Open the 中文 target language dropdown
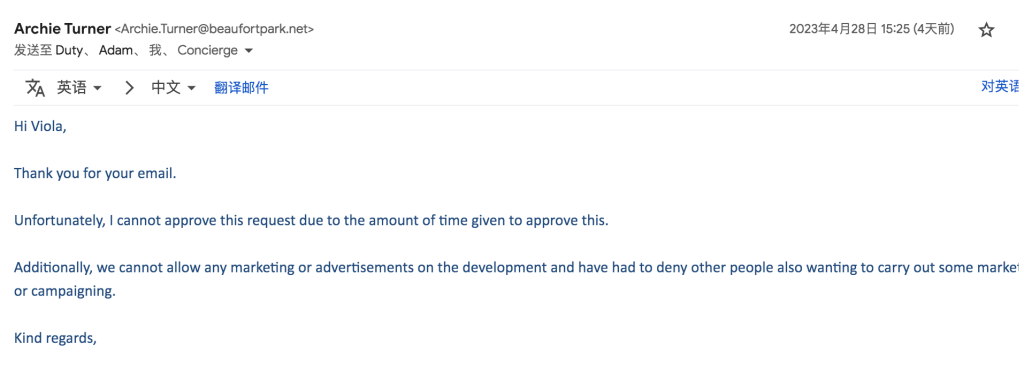Viewport: 1024px width, 383px height. 174,88
